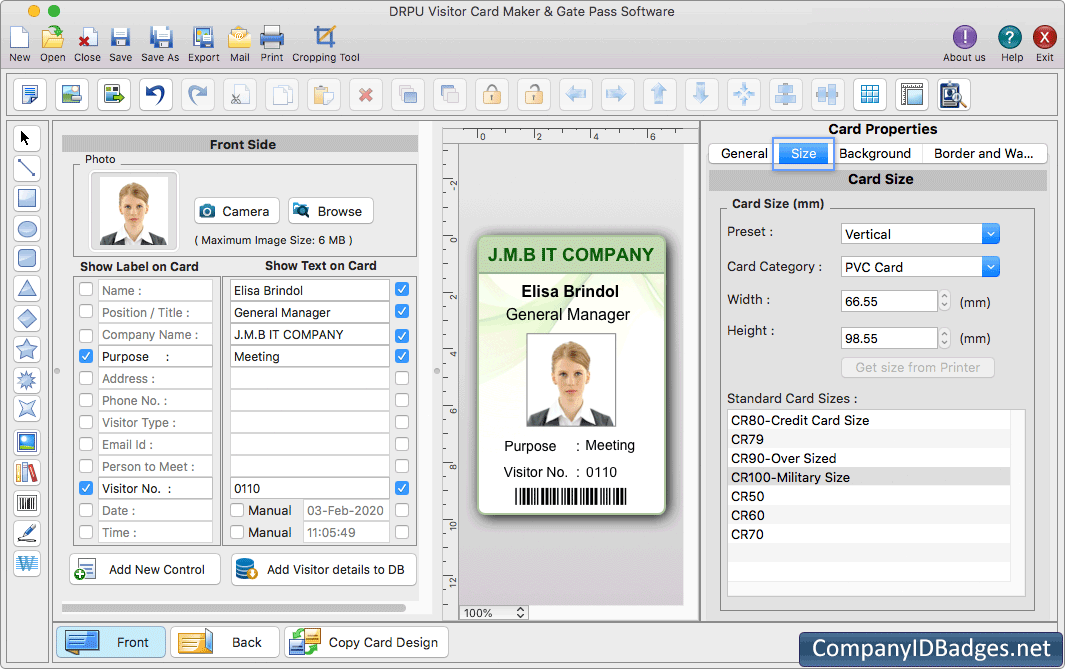
Task: Click the Height value stepper
Action: click(x=944, y=338)
